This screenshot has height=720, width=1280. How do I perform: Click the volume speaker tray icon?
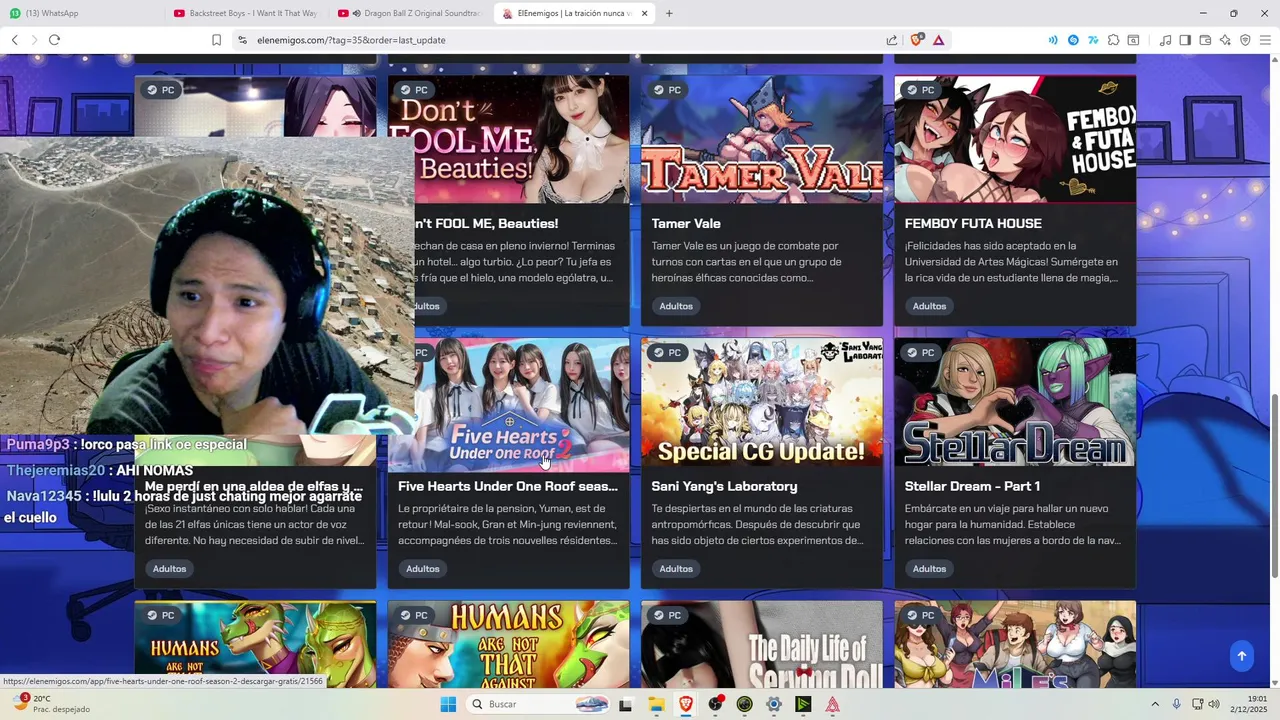1214,704
